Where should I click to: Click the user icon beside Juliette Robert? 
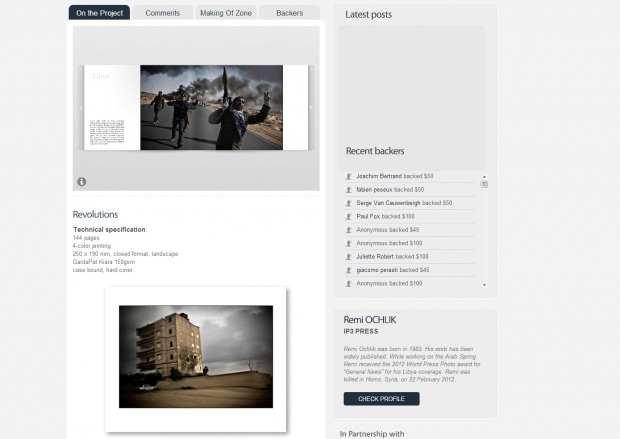[348, 256]
